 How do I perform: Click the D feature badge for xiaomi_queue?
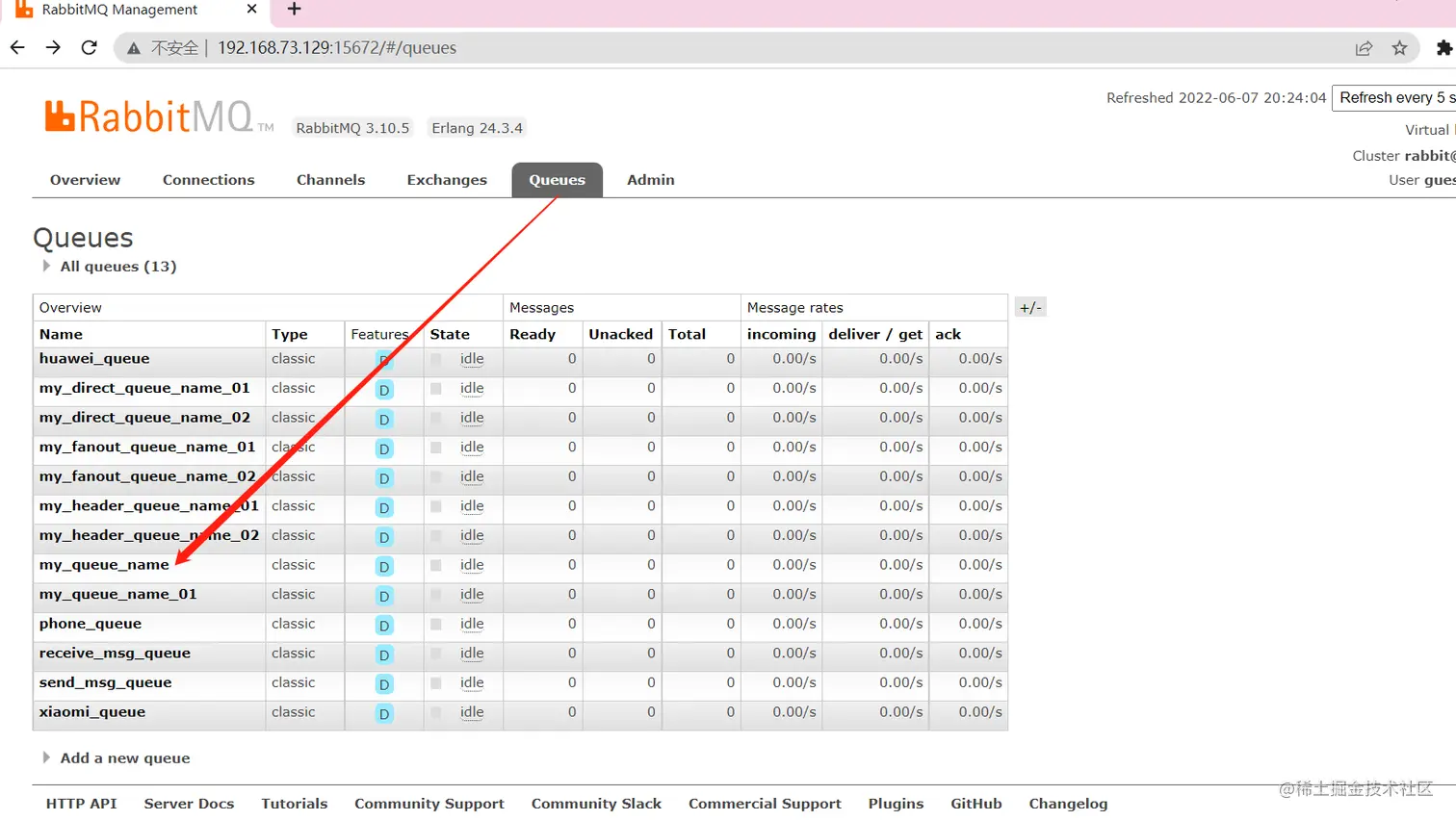pyautogui.click(x=384, y=714)
